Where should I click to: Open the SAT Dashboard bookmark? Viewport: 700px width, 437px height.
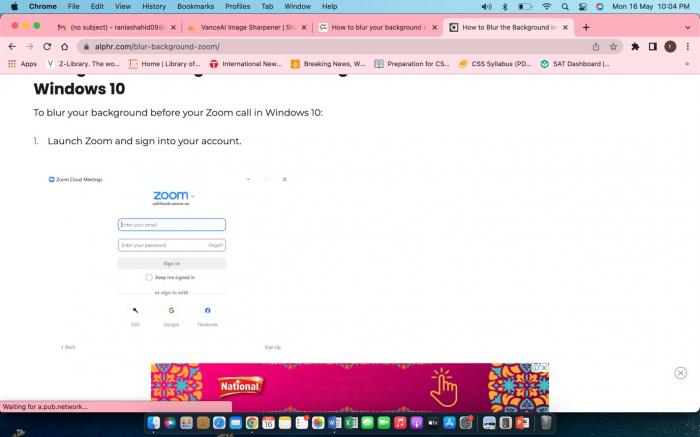click(x=575, y=64)
